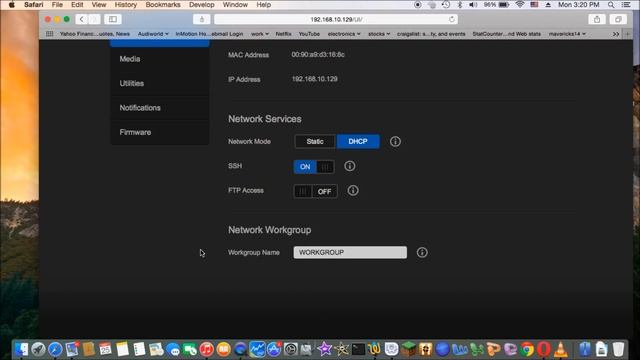The image size is (640, 360).
Task: Open Safari compass icon in Dock
Action: pyautogui.click(x=55, y=349)
